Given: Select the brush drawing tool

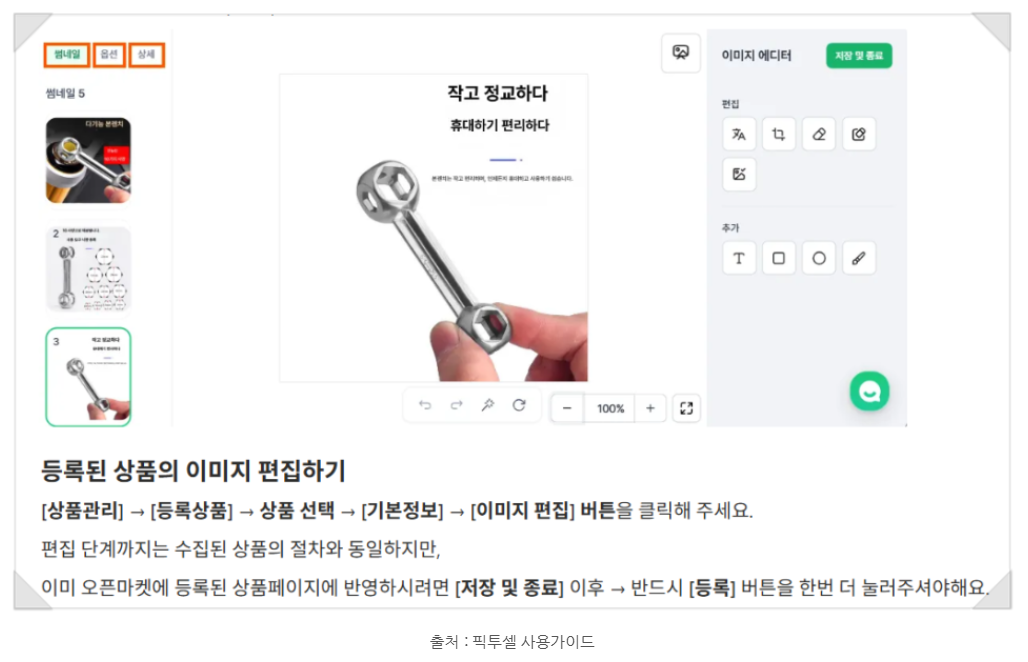Looking at the screenshot, I should 859,258.
